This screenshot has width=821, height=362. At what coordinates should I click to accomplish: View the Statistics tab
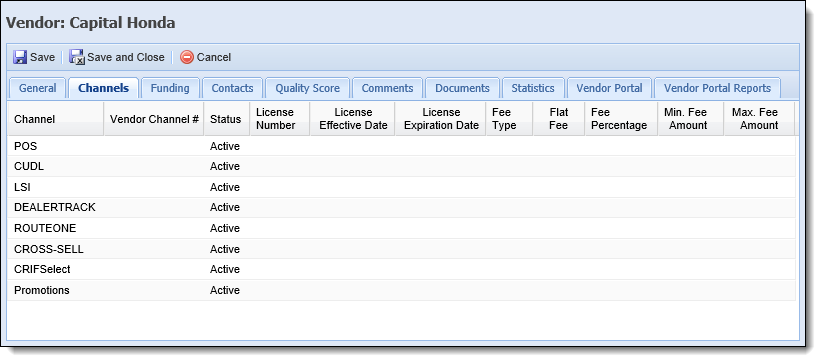pos(532,88)
